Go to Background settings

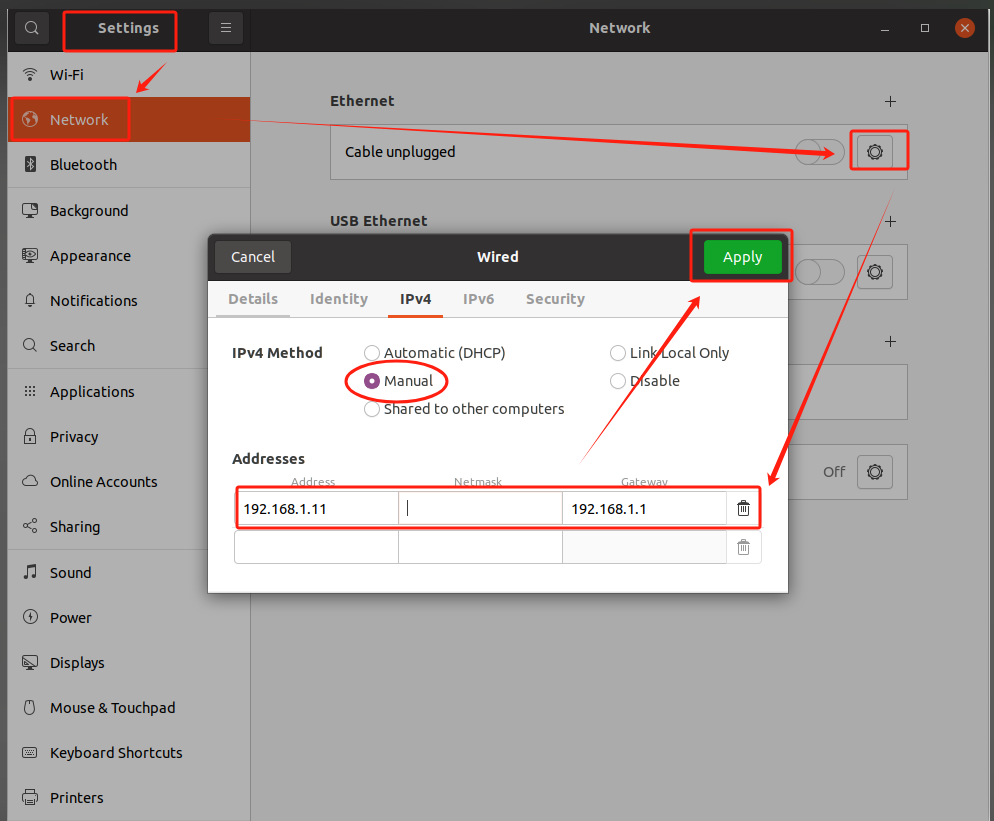click(x=129, y=210)
